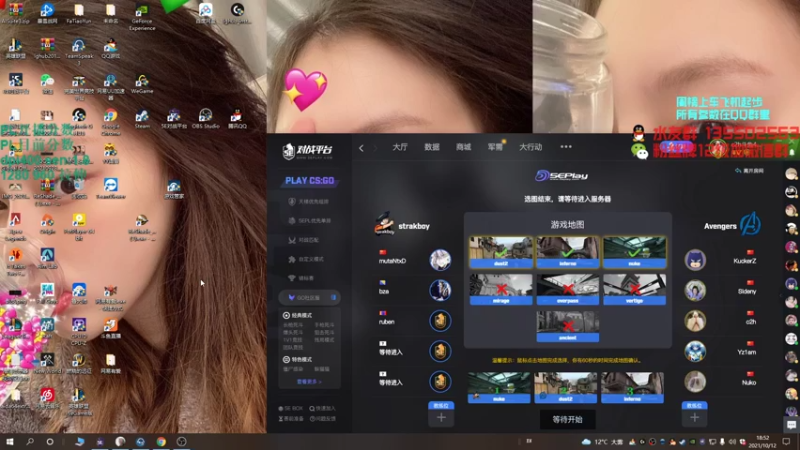Open OBS Studio desktop shortcut
Viewport: 800px width, 450px height.
point(205,119)
